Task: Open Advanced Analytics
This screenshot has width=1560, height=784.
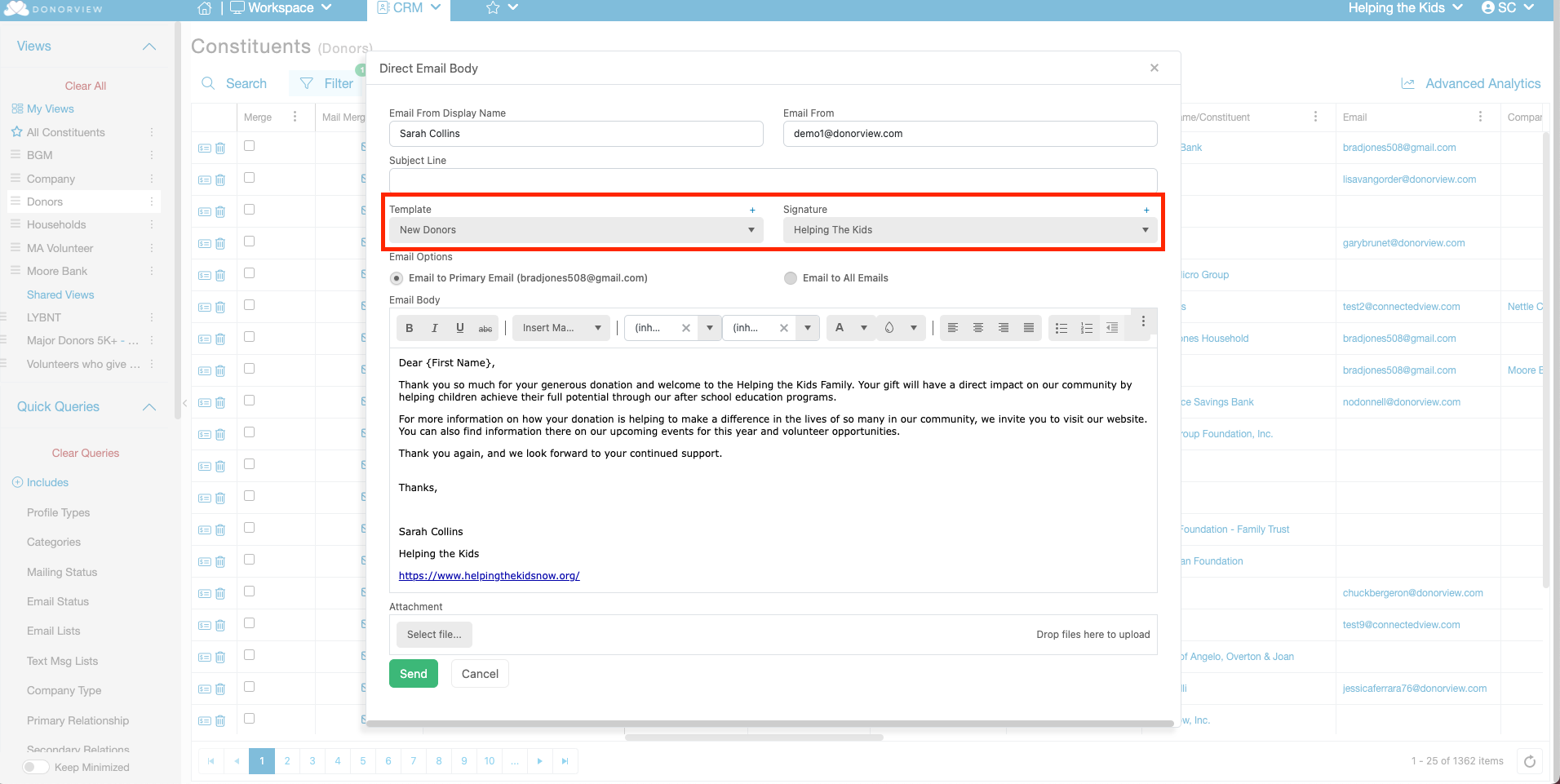Action: [x=1471, y=83]
